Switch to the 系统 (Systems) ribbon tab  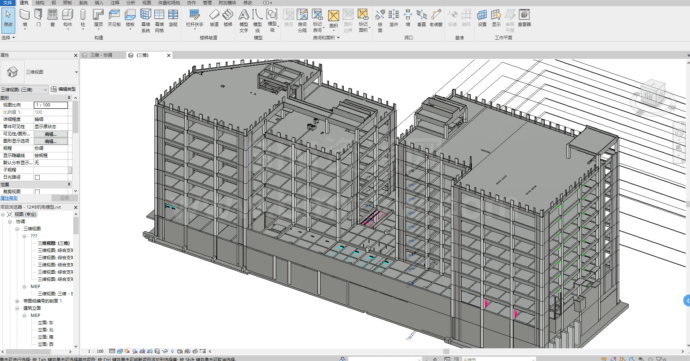coord(83,3)
